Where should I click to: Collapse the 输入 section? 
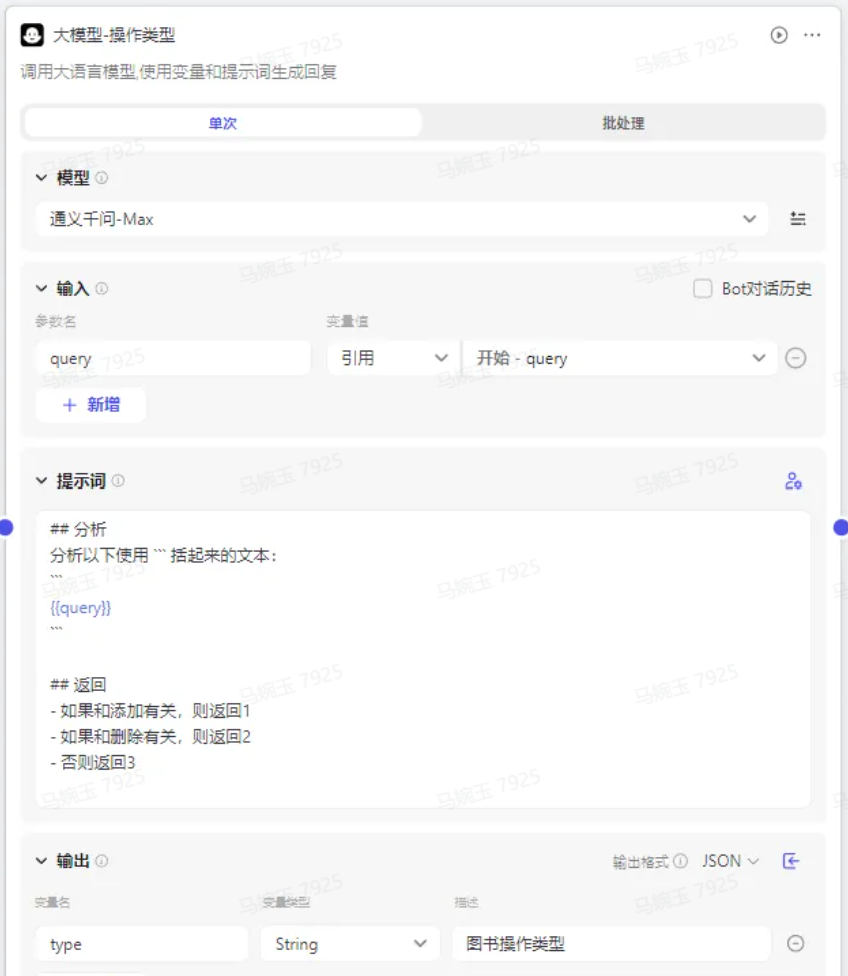click(x=41, y=288)
